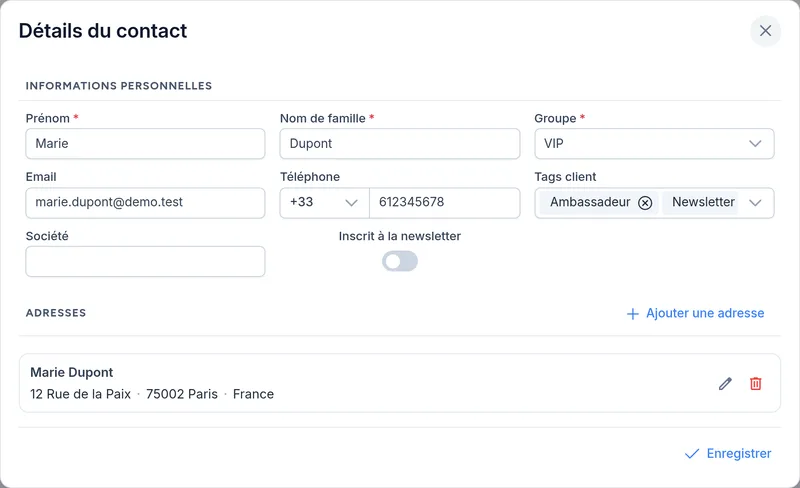800x488 pixels.
Task: Select the Ambassadeur tag chip label
Action: pos(590,202)
